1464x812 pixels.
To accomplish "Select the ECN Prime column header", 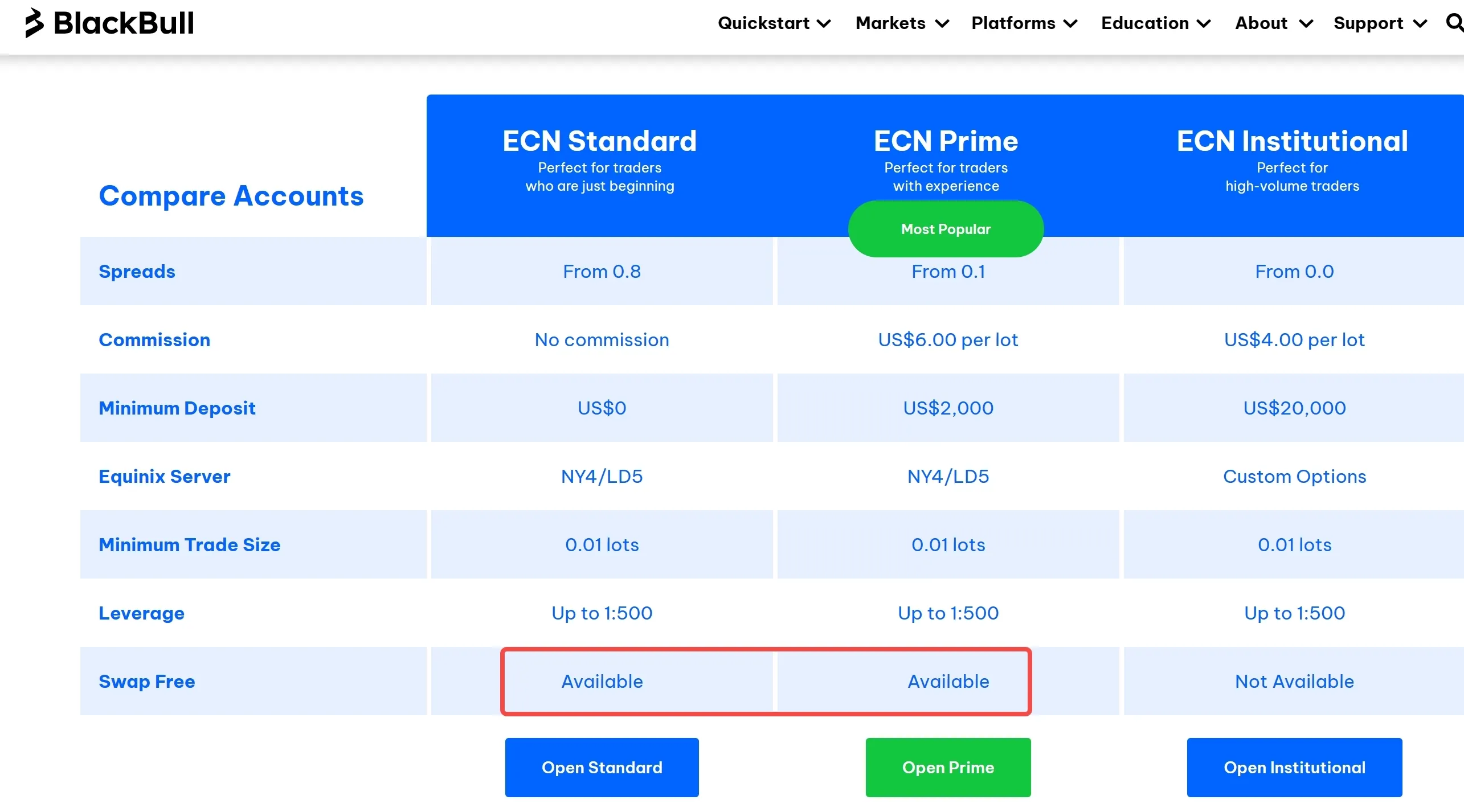I will 946,140.
